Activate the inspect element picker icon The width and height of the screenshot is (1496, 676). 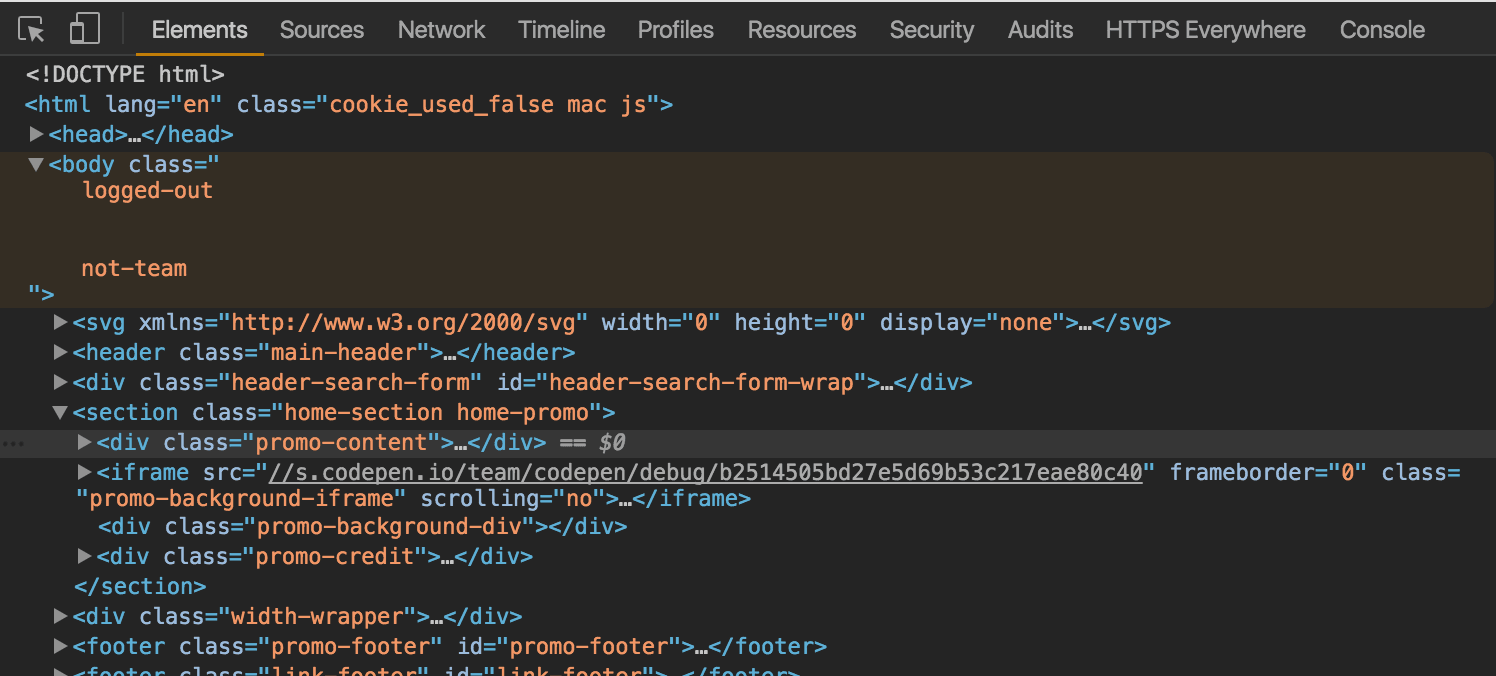(31, 29)
